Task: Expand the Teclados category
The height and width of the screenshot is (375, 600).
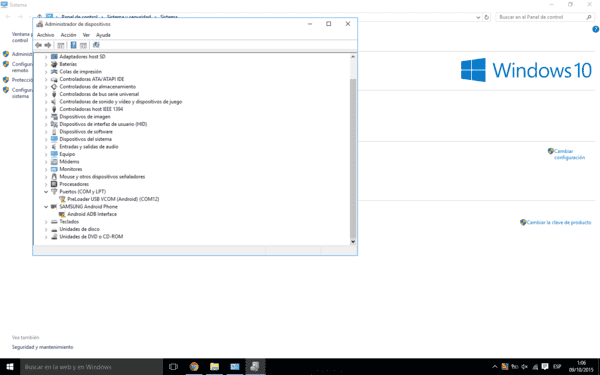Action: click(46, 222)
